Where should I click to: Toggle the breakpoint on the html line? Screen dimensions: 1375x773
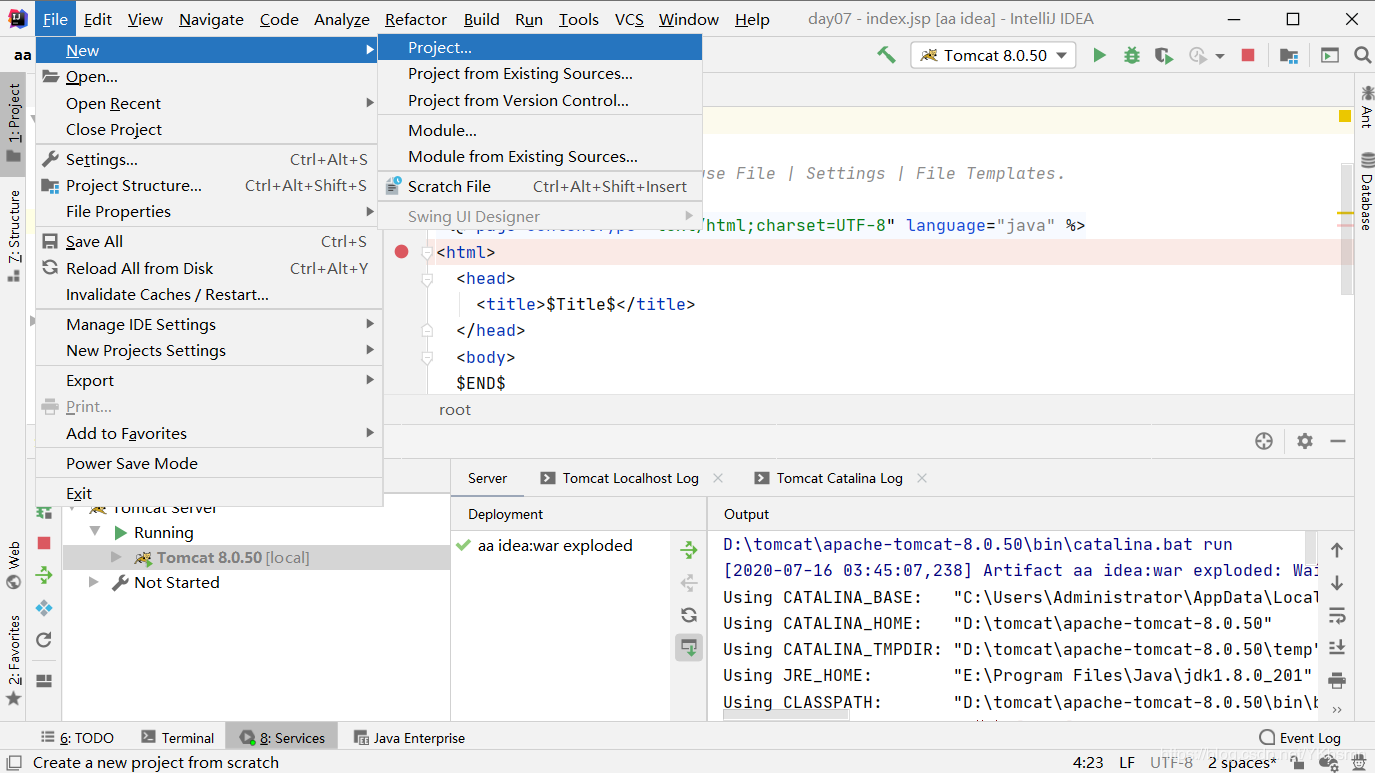[401, 252]
